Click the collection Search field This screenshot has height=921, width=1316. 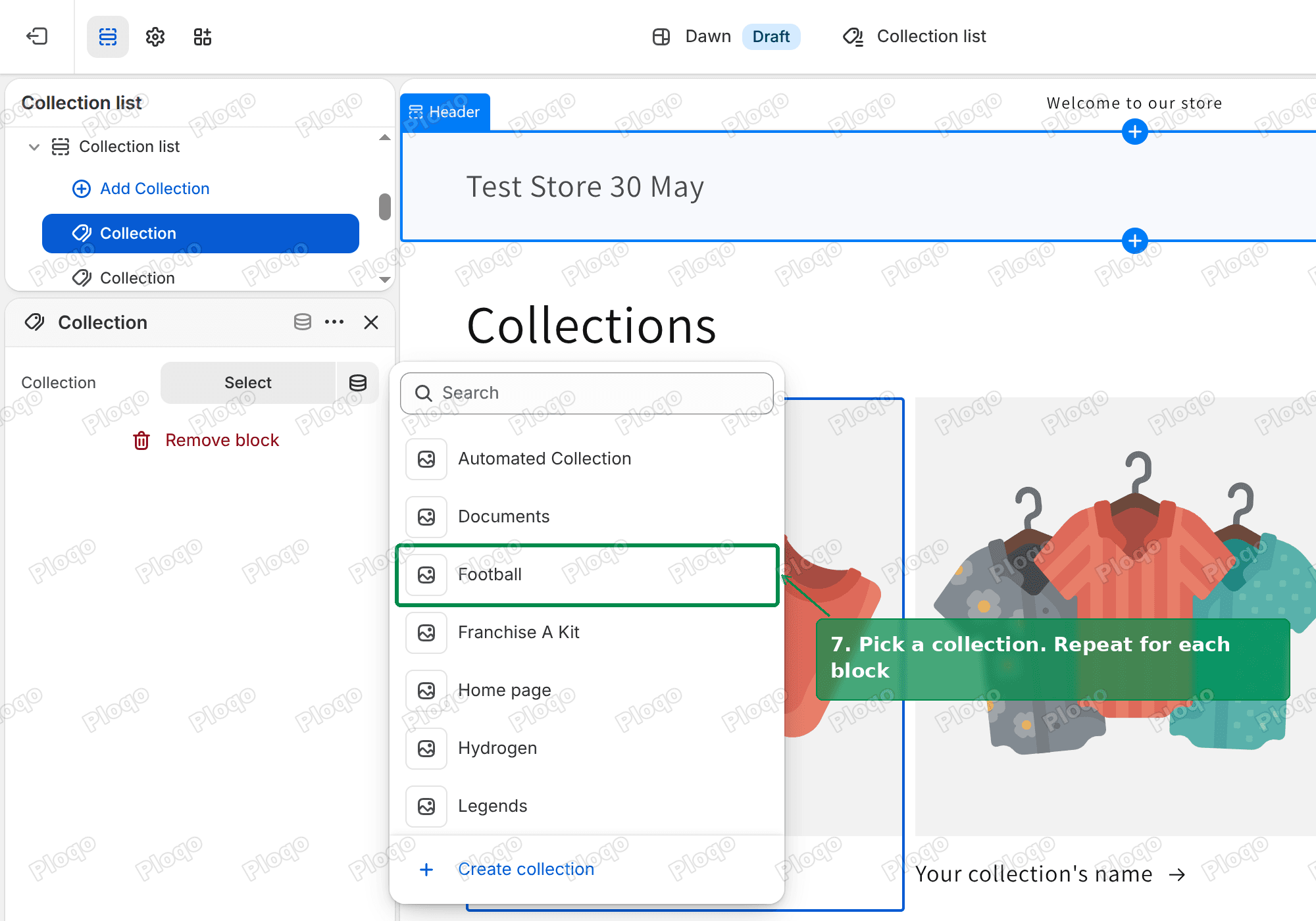pos(587,393)
